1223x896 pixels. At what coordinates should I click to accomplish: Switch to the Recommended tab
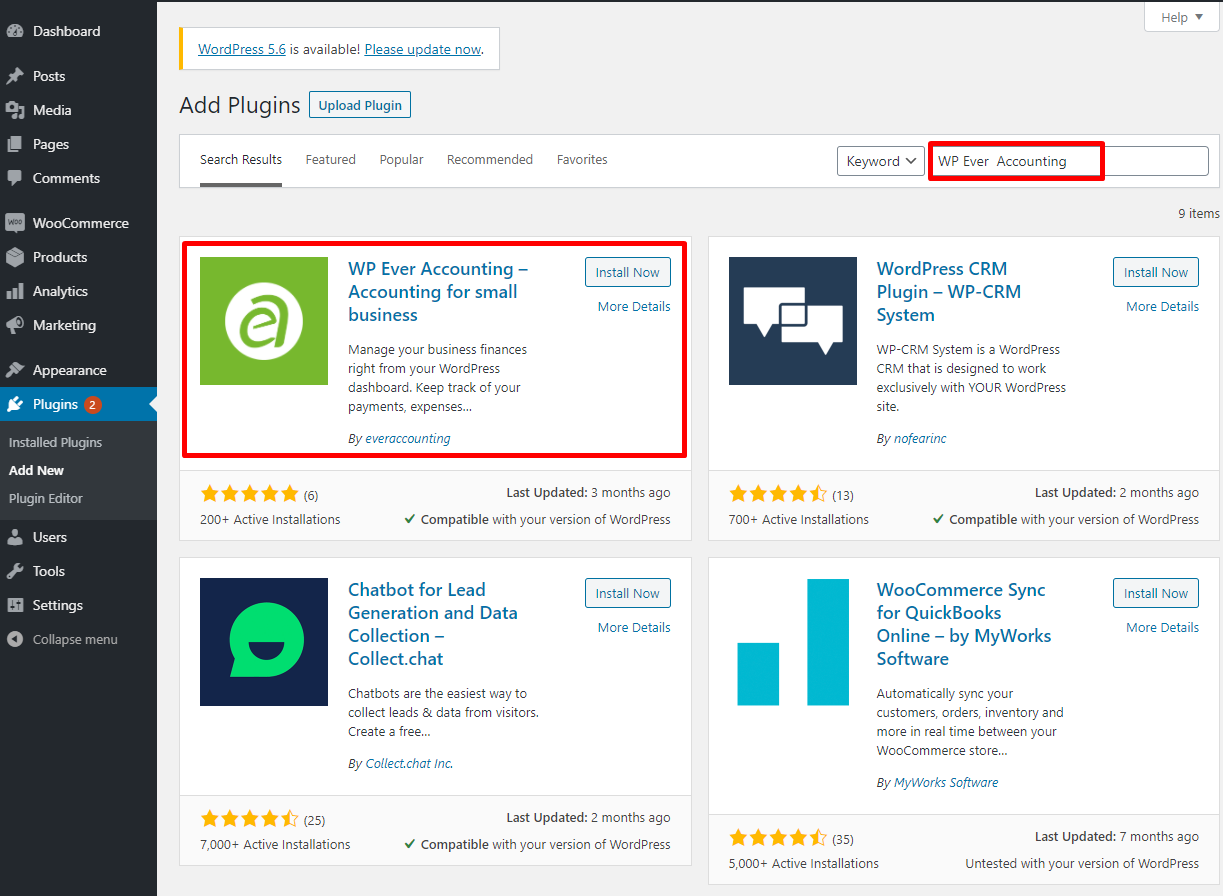click(x=490, y=160)
